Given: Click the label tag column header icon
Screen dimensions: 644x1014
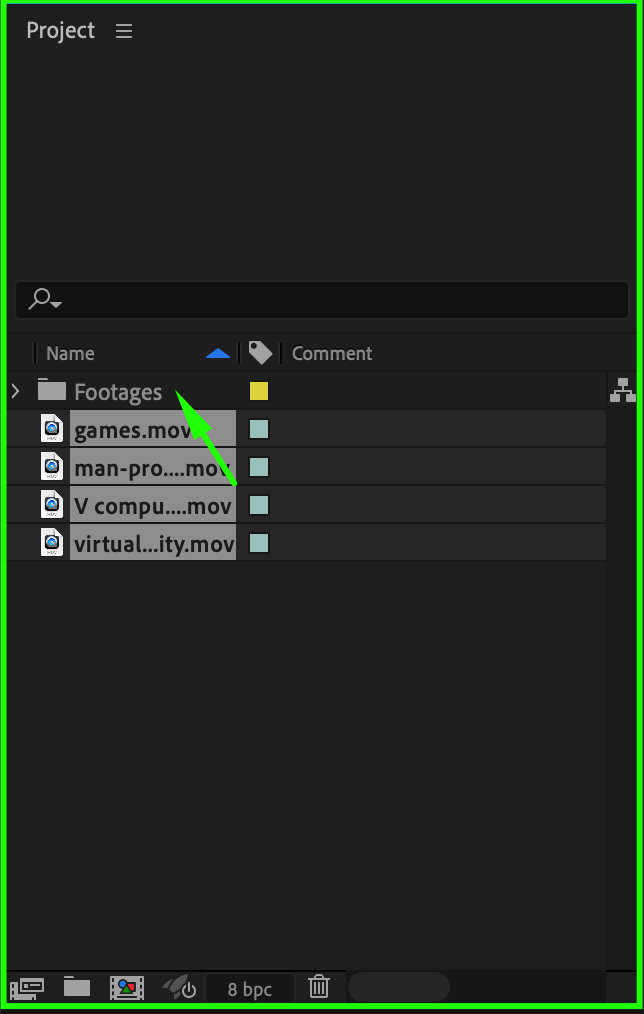Looking at the screenshot, I should pyautogui.click(x=260, y=353).
